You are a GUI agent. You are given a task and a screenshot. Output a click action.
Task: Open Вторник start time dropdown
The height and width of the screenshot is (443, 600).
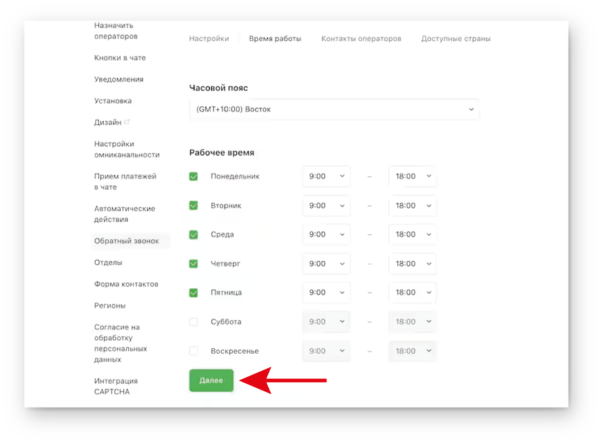(326, 206)
